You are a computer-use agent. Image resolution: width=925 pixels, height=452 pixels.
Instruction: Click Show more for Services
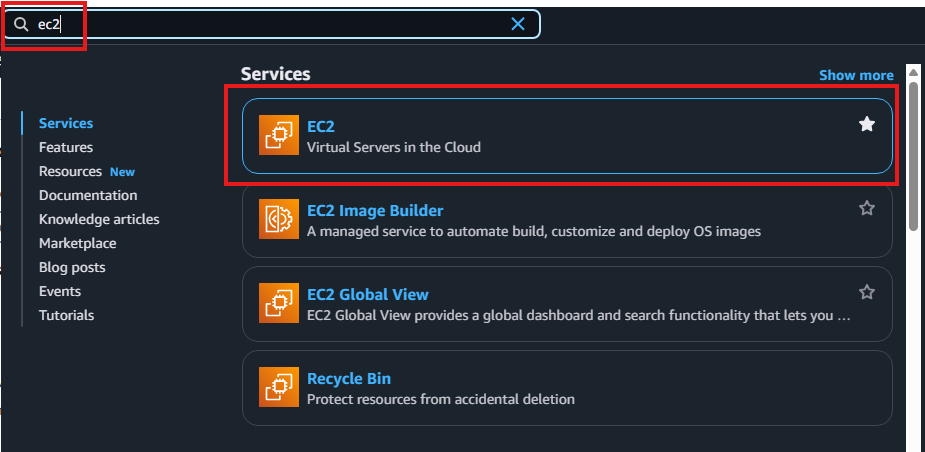856,76
